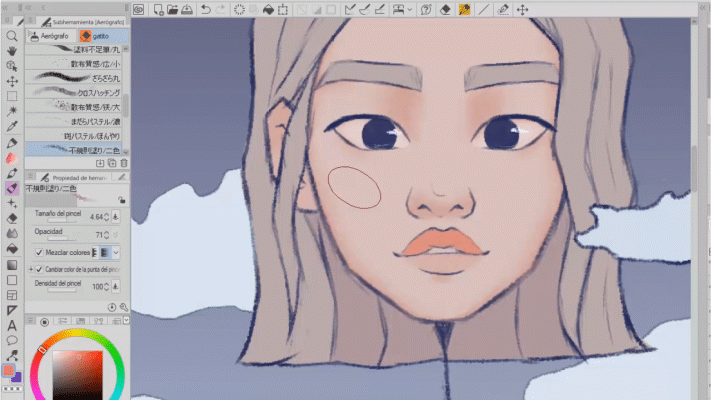Select the Move layer tool in the left toolbox
The height and width of the screenshot is (400, 711).
12,81
